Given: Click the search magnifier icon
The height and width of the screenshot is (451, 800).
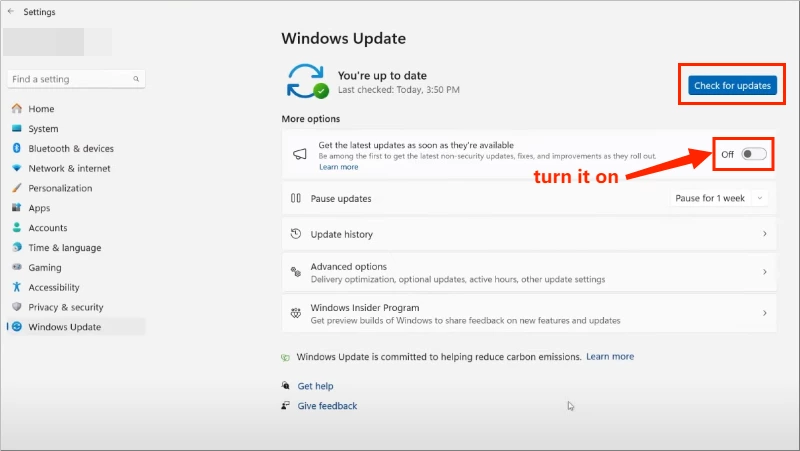Looking at the screenshot, I should (x=136, y=79).
